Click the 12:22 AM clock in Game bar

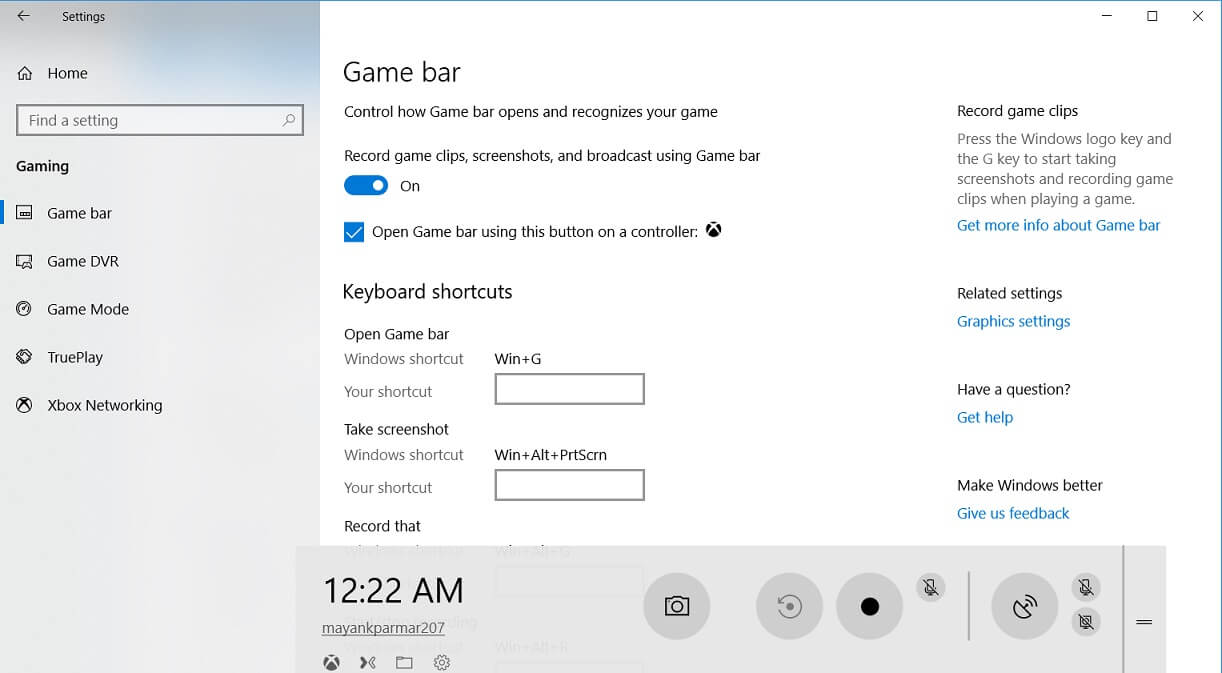point(394,590)
